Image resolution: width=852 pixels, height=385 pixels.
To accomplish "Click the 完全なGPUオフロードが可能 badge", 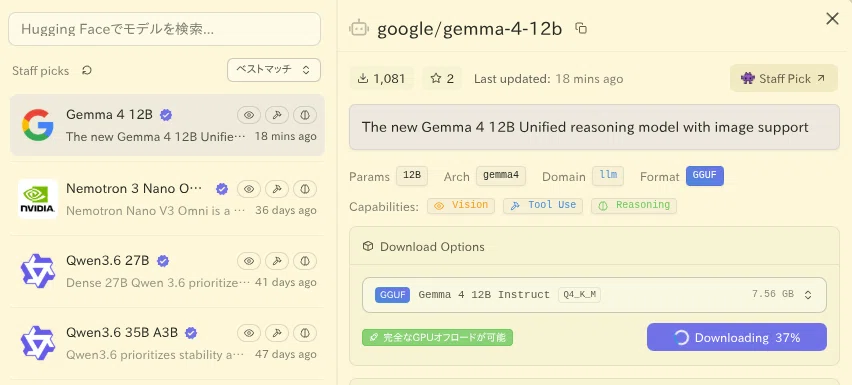I will click(437, 337).
